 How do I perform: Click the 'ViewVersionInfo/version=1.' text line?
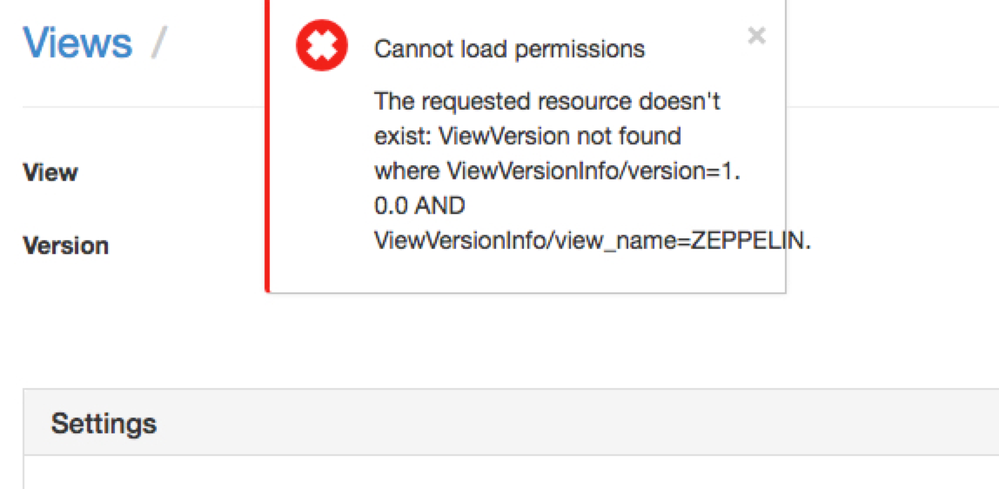click(557, 170)
